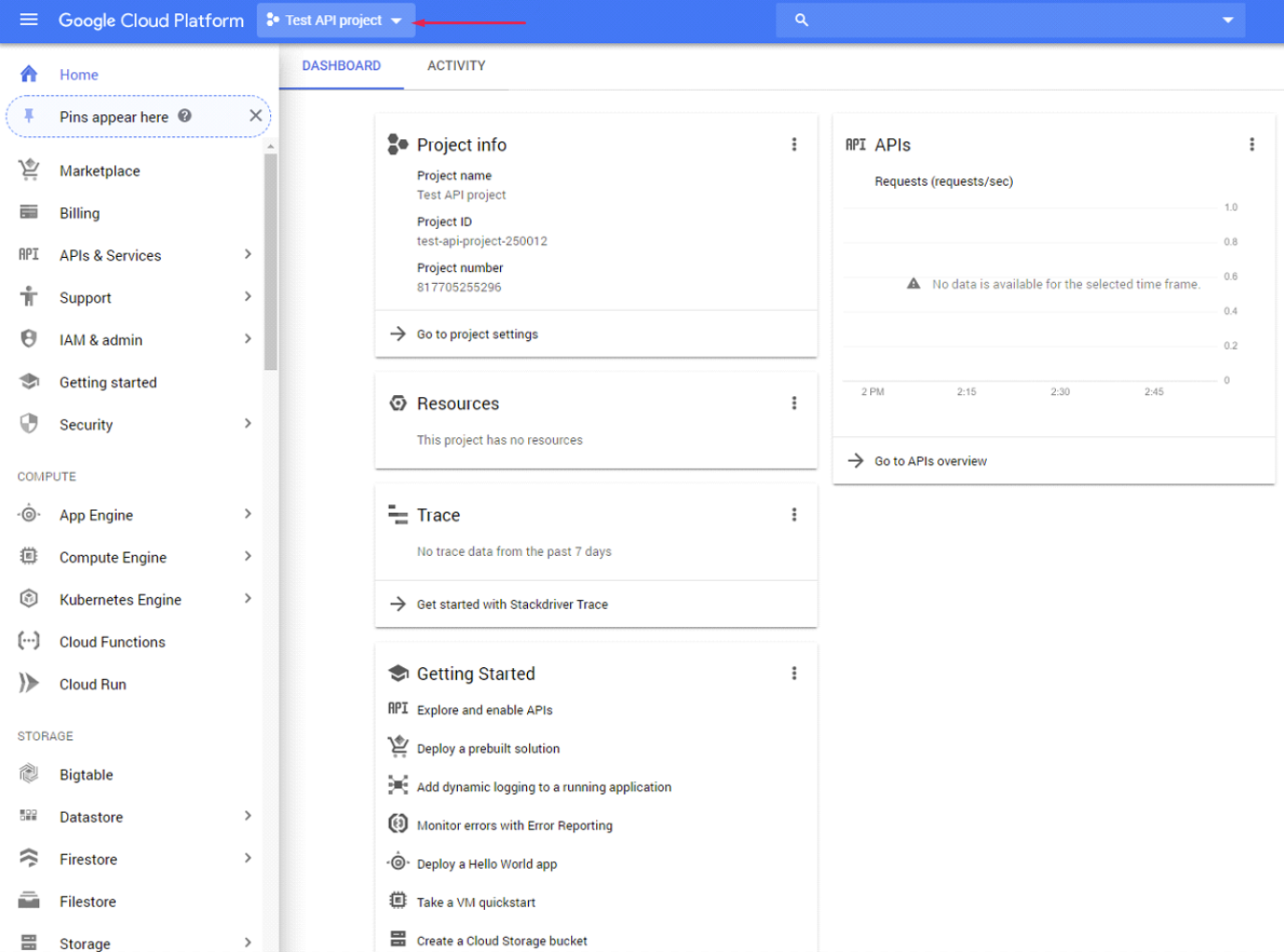1284x952 pixels.
Task: Click Go to APIs overview link
Action: click(x=930, y=461)
